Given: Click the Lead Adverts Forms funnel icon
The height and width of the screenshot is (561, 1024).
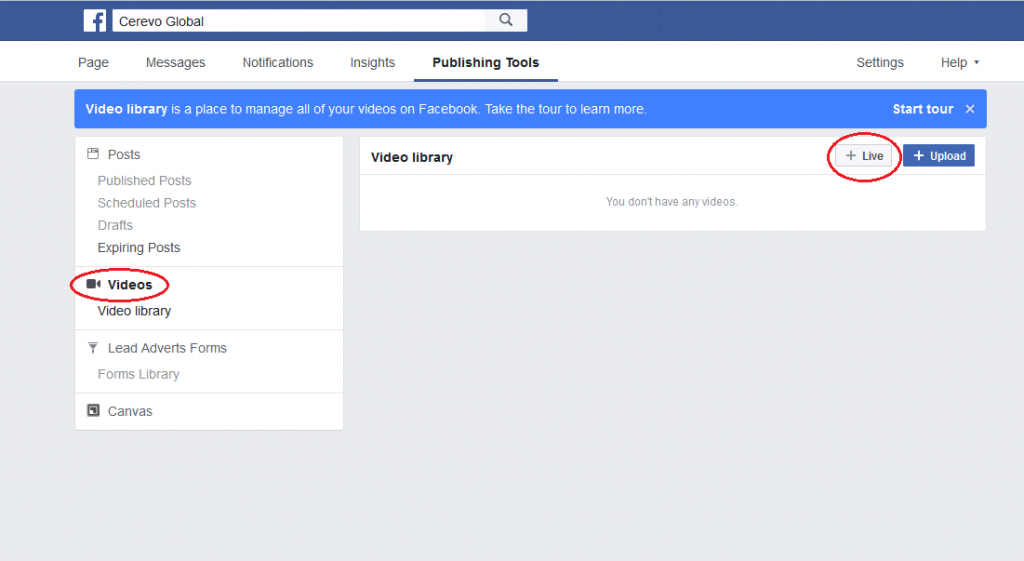Looking at the screenshot, I should coord(93,347).
